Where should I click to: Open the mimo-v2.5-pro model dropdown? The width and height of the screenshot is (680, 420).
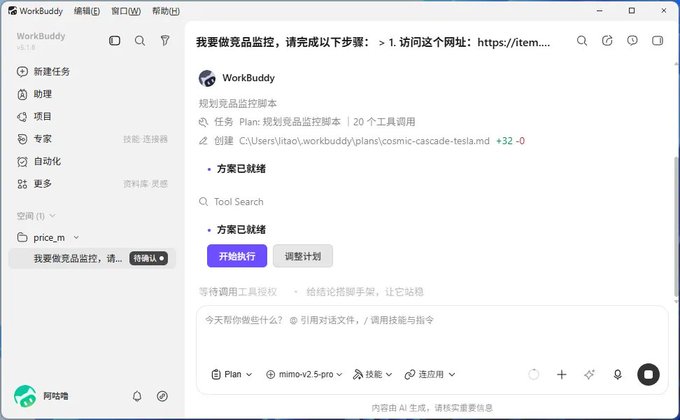click(x=304, y=374)
